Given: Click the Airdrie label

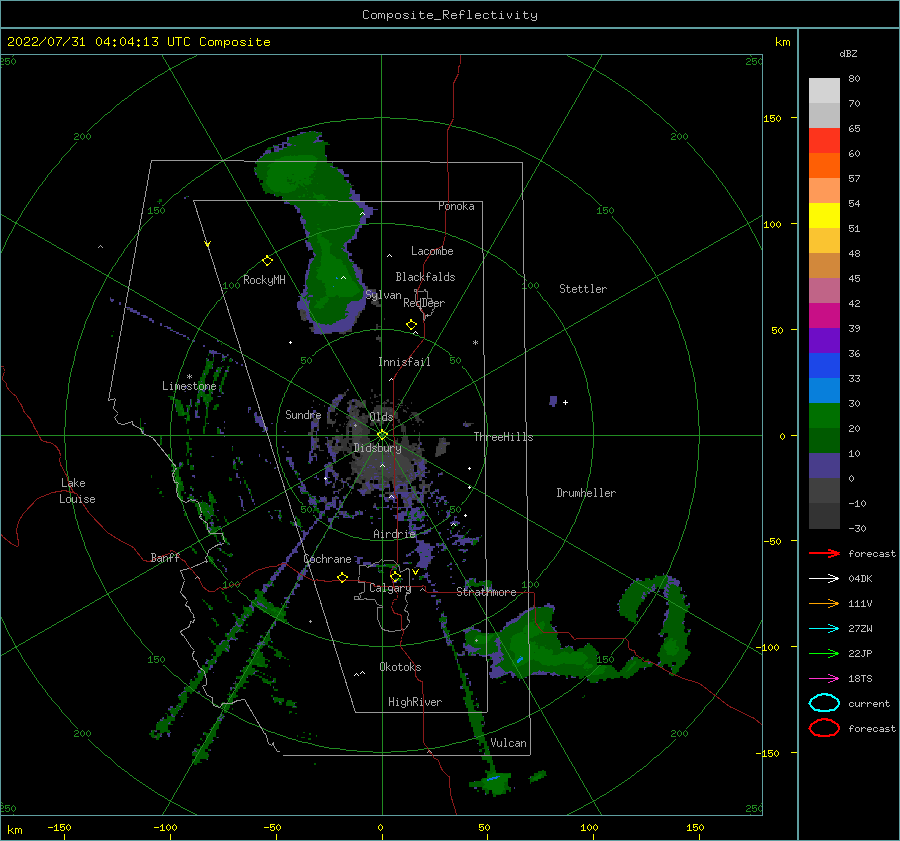Looking at the screenshot, I should click(394, 534).
